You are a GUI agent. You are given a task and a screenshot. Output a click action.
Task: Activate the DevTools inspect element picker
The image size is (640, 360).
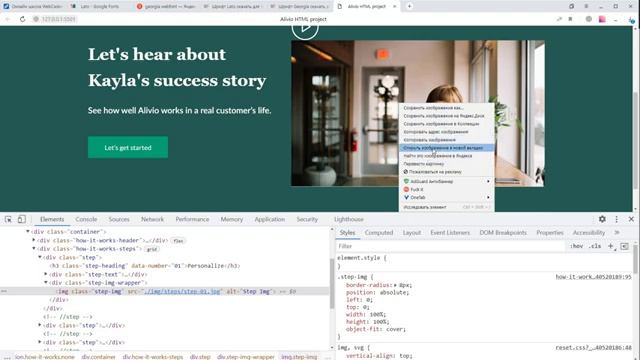point(8,219)
